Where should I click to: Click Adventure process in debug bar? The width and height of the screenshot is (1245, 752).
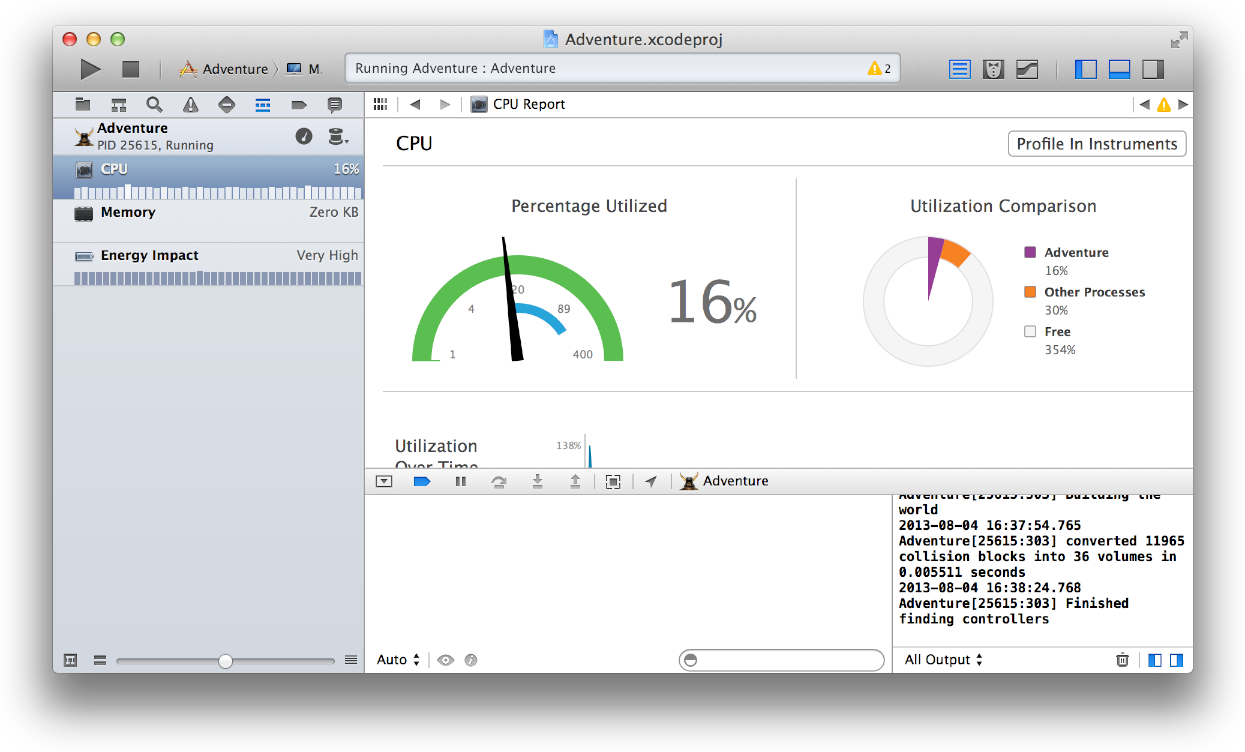pos(724,481)
